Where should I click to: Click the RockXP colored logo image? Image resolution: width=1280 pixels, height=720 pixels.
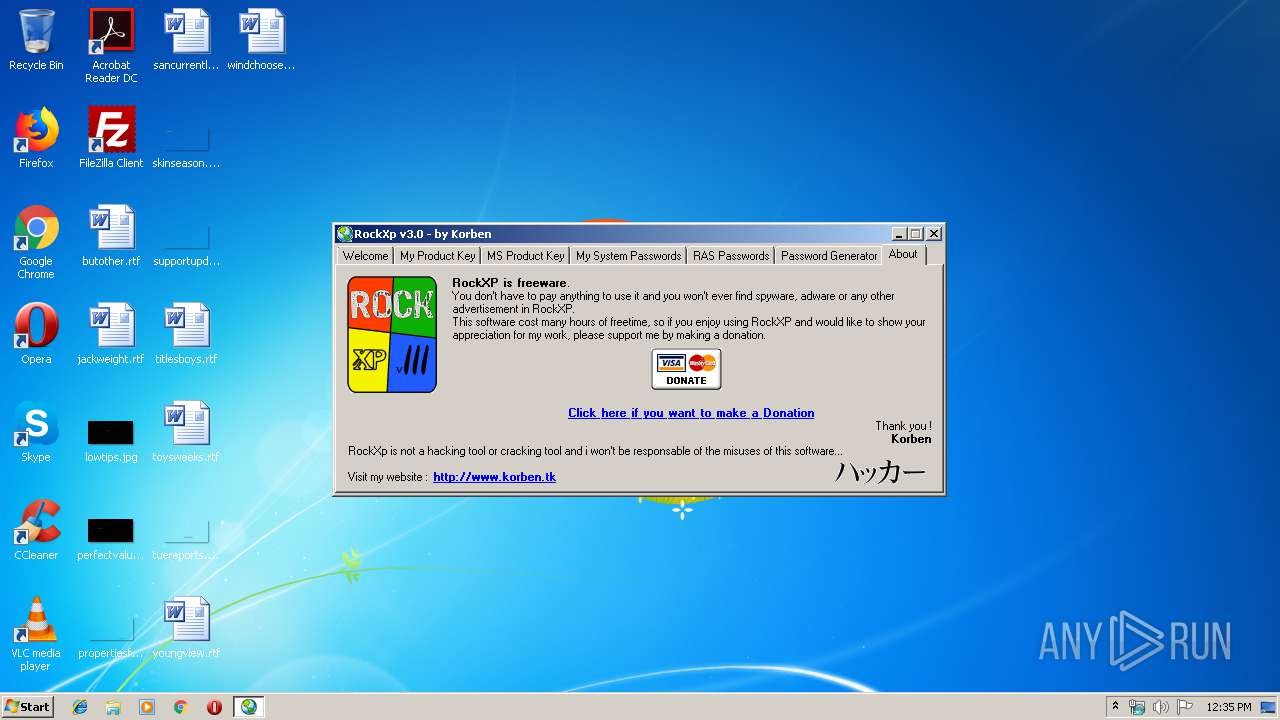392,334
